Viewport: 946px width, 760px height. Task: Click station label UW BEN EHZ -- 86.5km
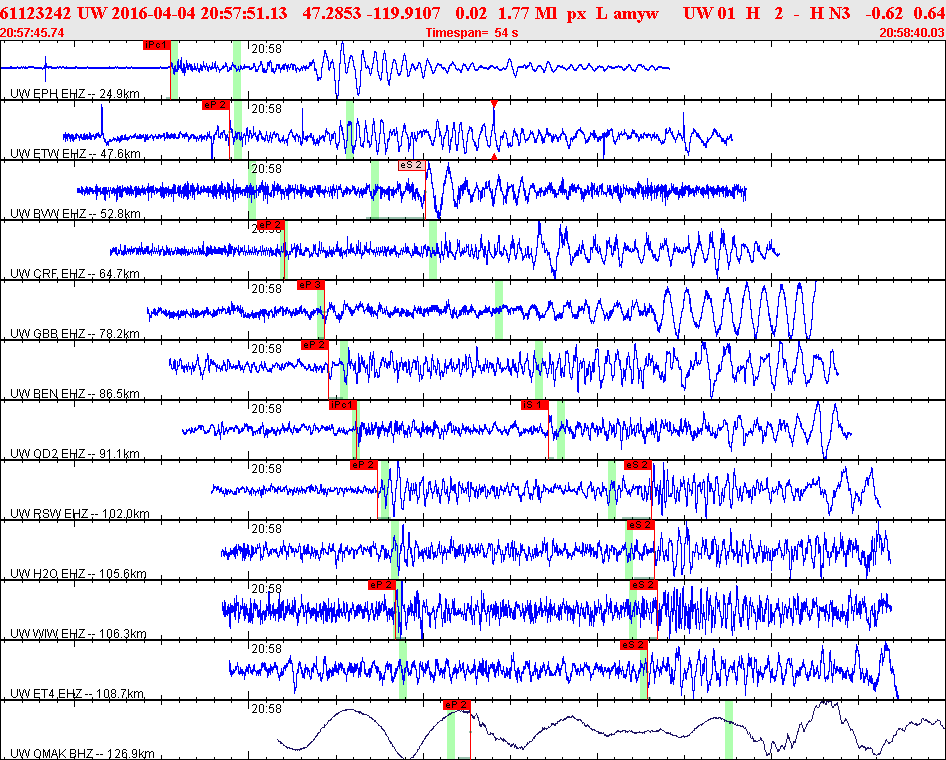click(75, 393)
